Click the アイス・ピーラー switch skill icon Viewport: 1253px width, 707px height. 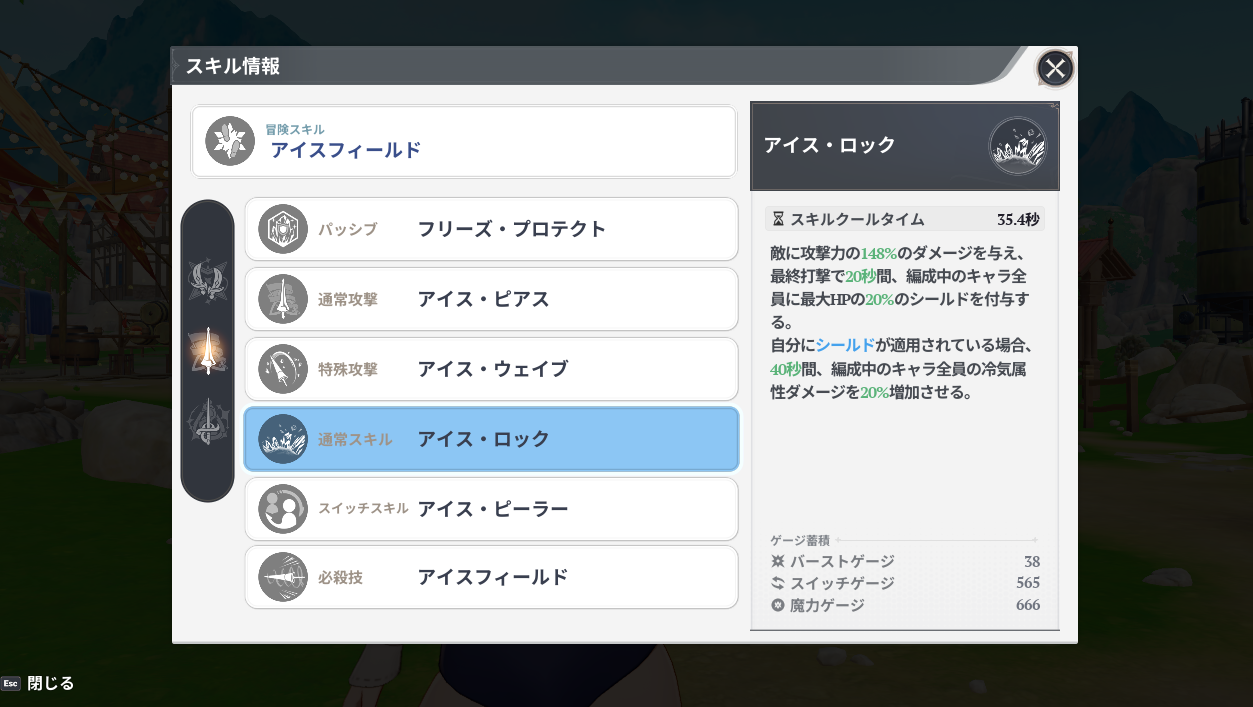click(x=283, y=508)
